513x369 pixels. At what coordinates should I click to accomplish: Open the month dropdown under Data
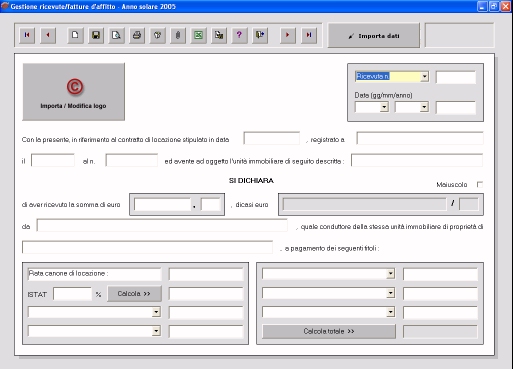tap(424, 107)
